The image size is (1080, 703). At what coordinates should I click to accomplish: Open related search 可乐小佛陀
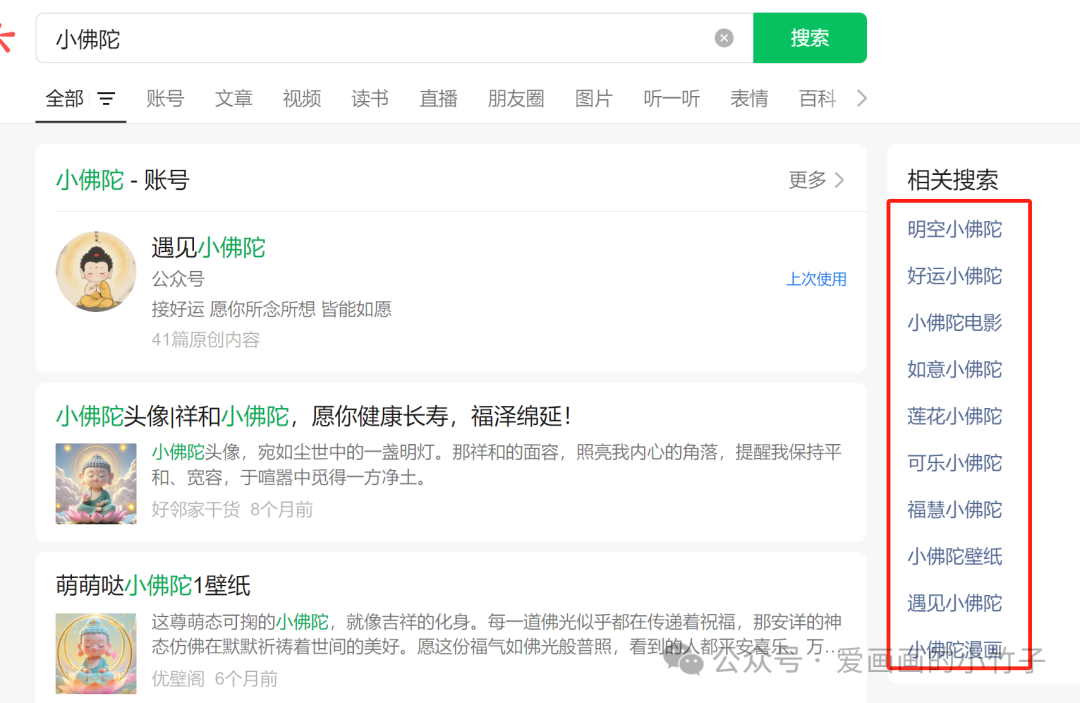955,463
